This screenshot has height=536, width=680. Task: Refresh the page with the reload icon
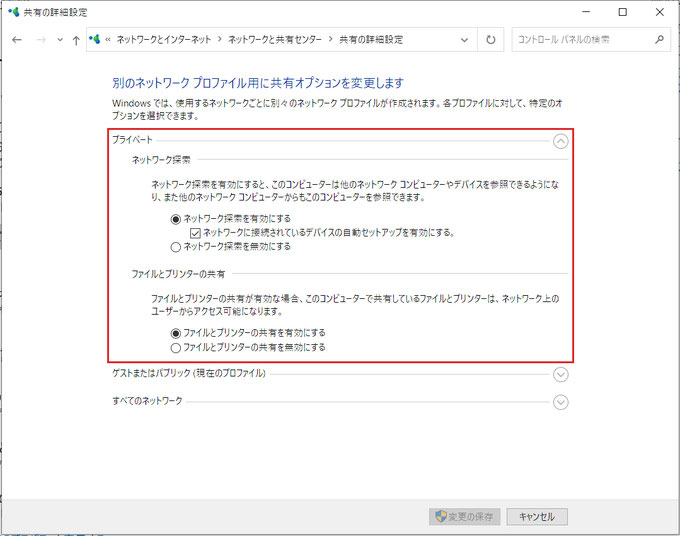[x=490, y=40]
